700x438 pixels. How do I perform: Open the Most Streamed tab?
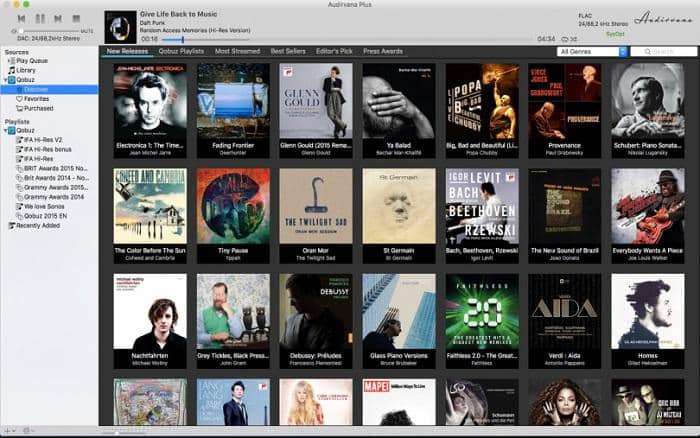pyautogui.click(x=238, y=51)
